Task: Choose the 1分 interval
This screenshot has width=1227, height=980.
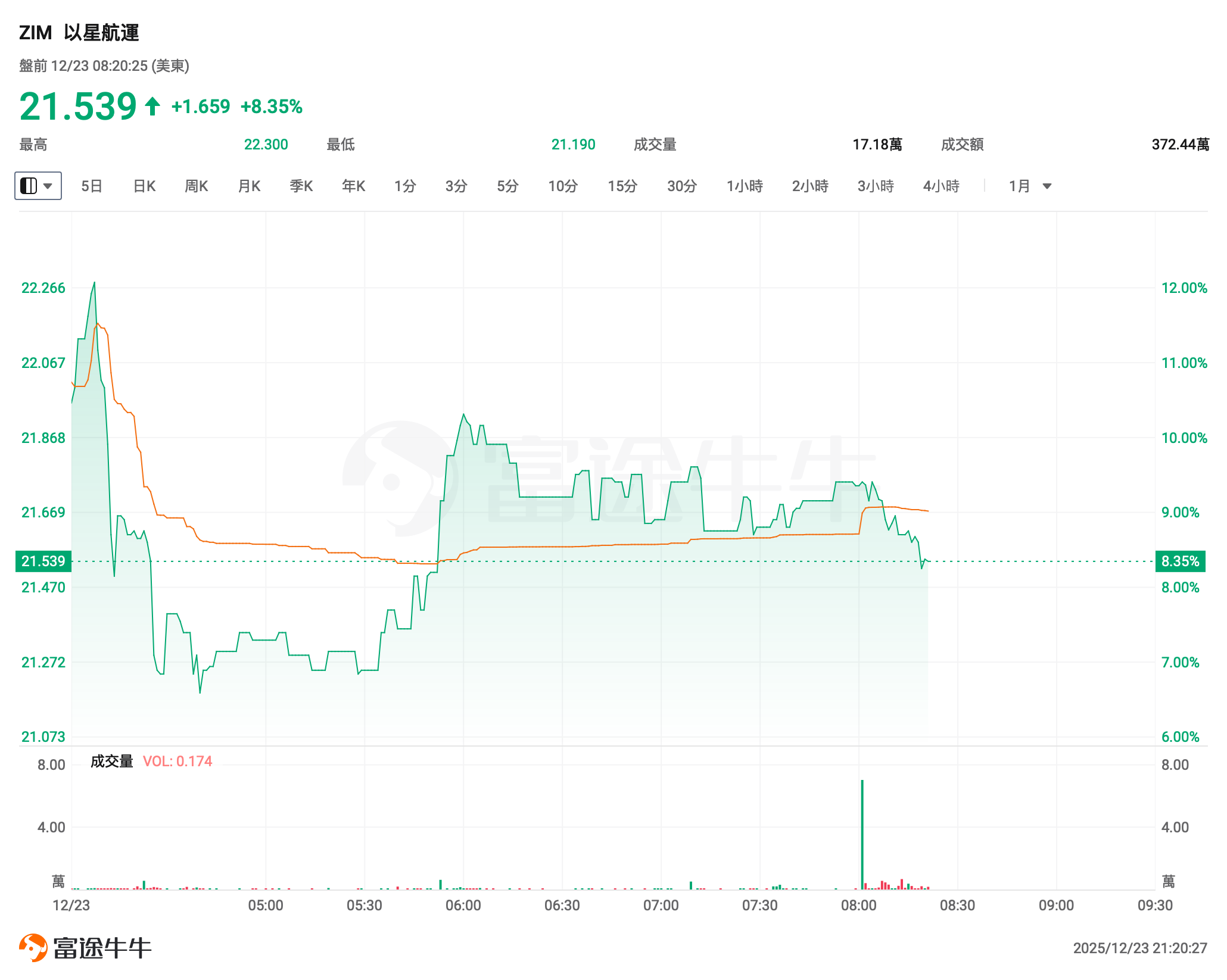Action: click(x=405, y=186)
